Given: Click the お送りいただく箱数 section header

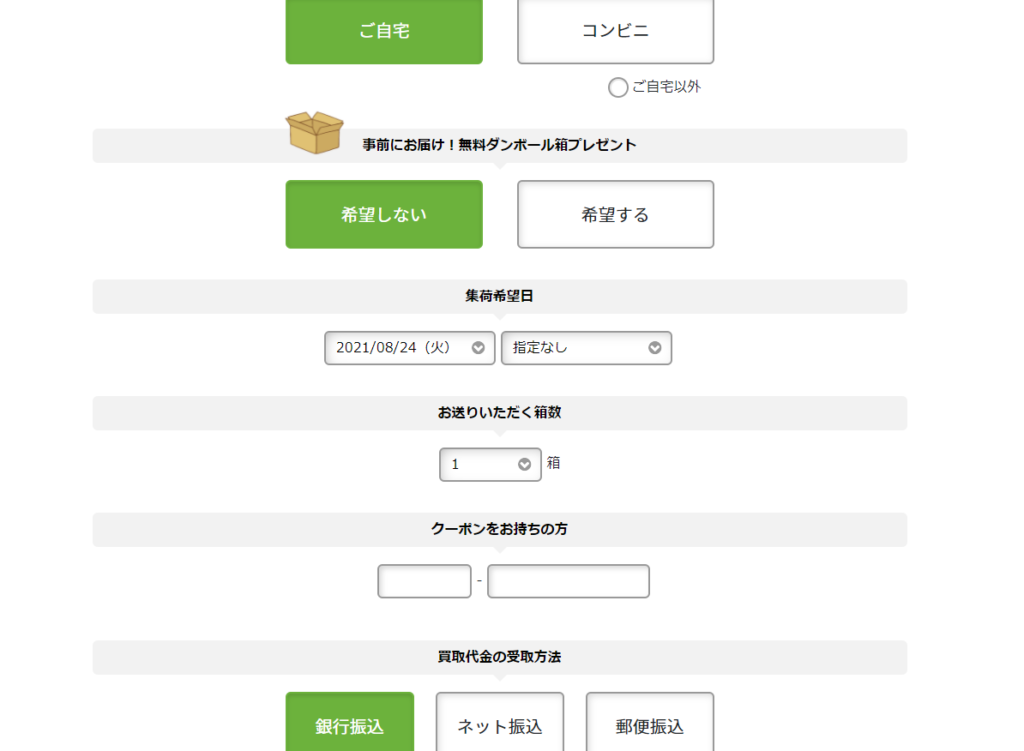Looking at the screenshot, I should 499,412.
